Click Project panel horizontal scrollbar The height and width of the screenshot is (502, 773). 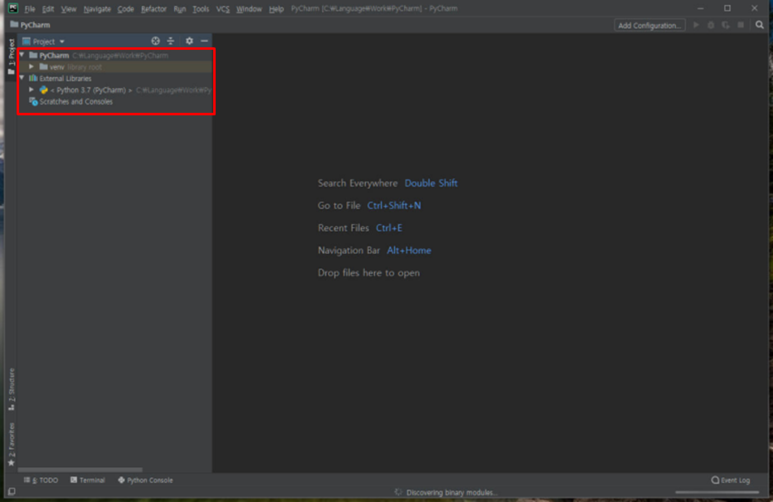80,469
